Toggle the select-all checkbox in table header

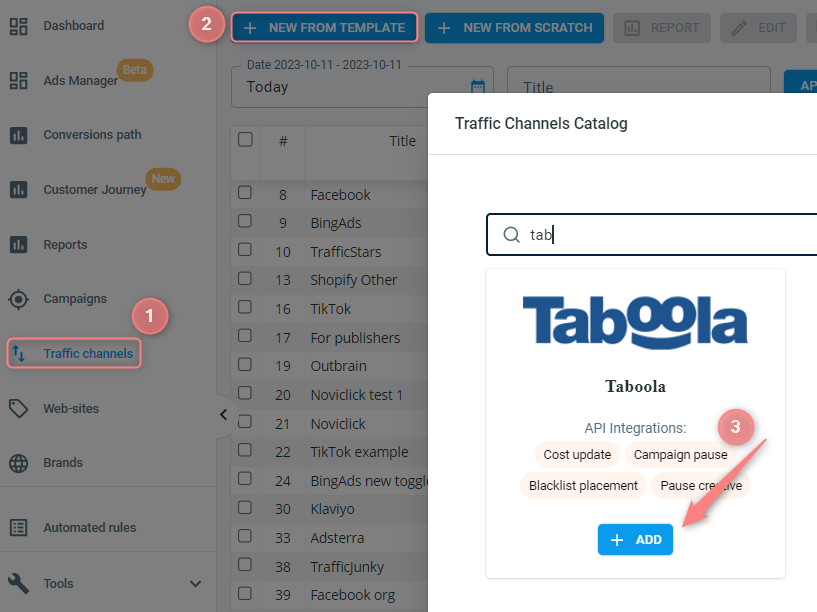point(245,140)
